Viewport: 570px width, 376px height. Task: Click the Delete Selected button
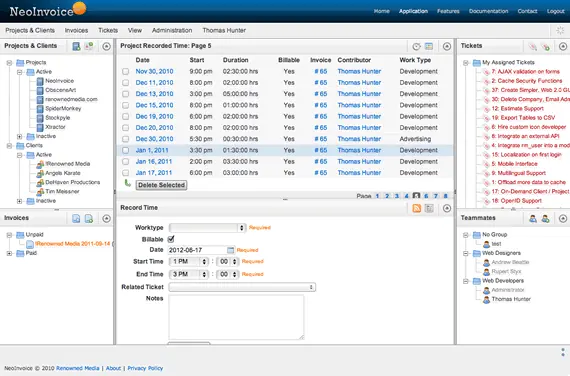161,185
